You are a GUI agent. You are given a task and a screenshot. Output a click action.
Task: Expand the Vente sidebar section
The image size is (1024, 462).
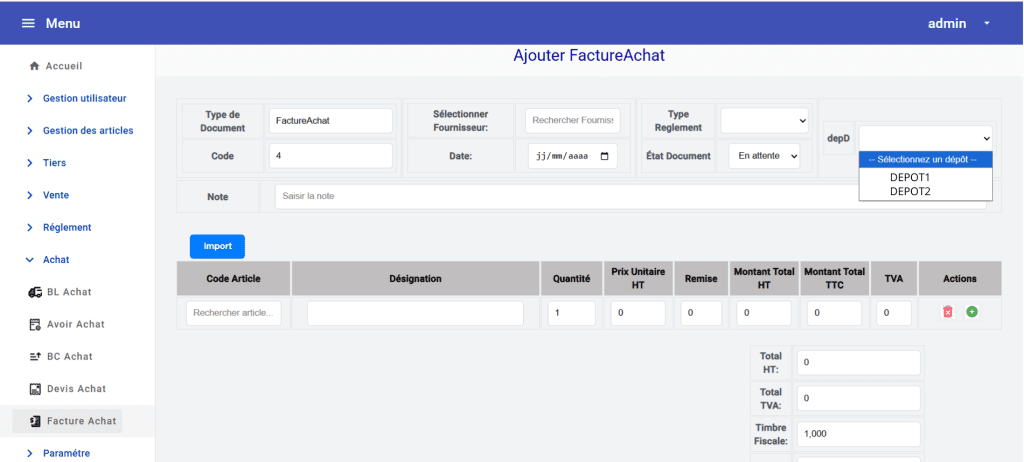55,195
